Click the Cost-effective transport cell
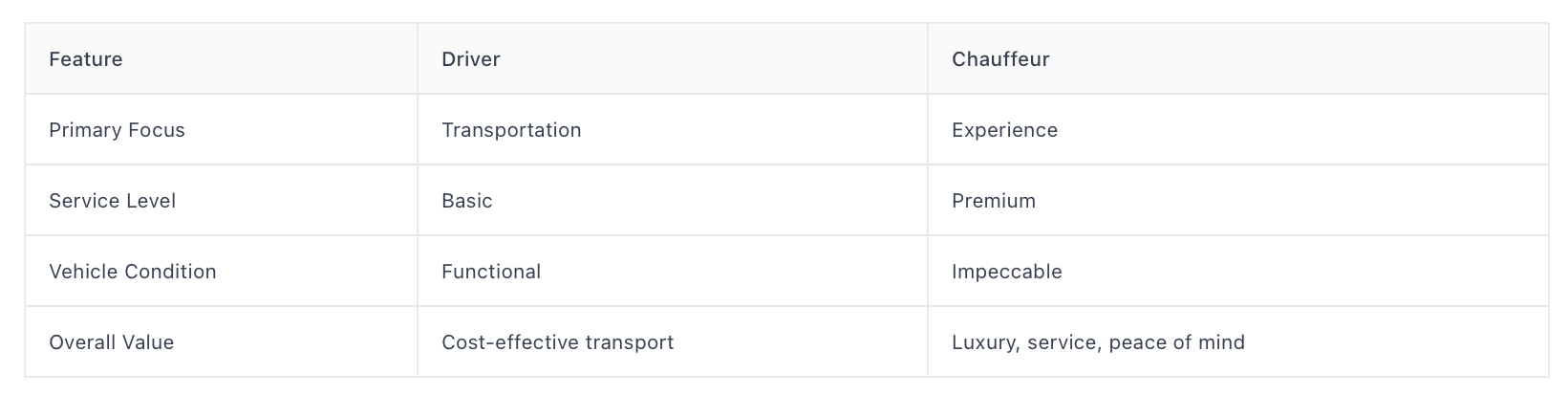Image resolution: width=1568 pixels, height=395 pixels. 673,342
